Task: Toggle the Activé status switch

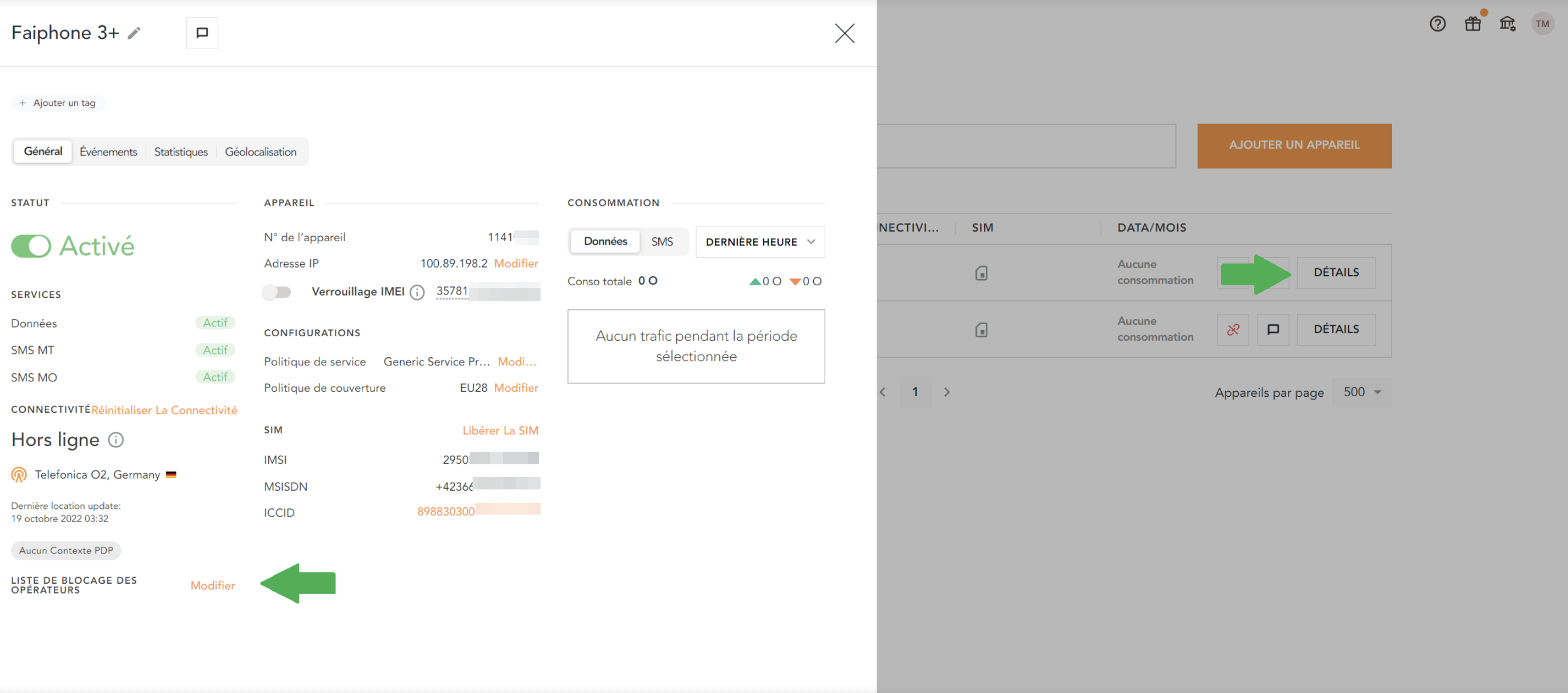Action: 31,246
